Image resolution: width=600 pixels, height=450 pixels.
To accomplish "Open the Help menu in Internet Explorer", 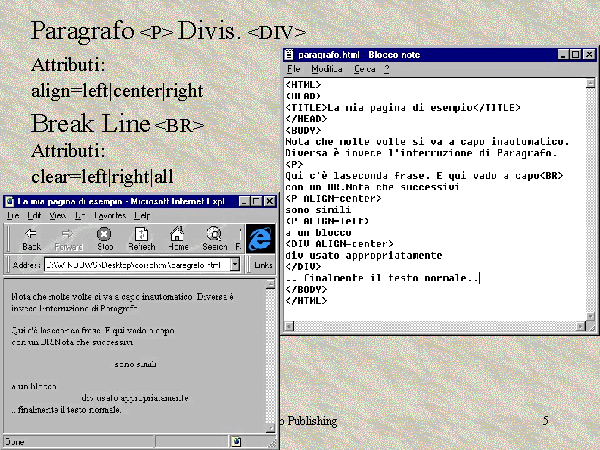I will (x=142, y=215).
